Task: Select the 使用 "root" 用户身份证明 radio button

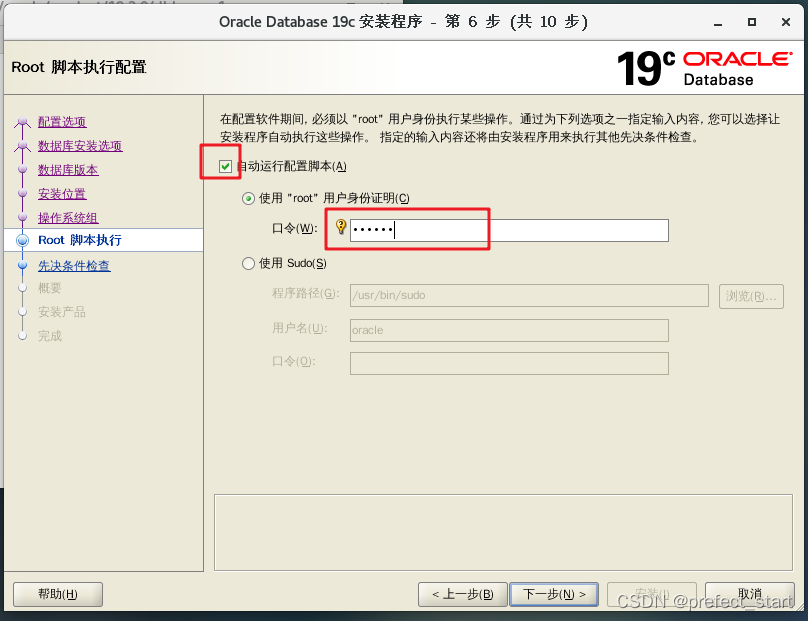Action: coord(248,198)
